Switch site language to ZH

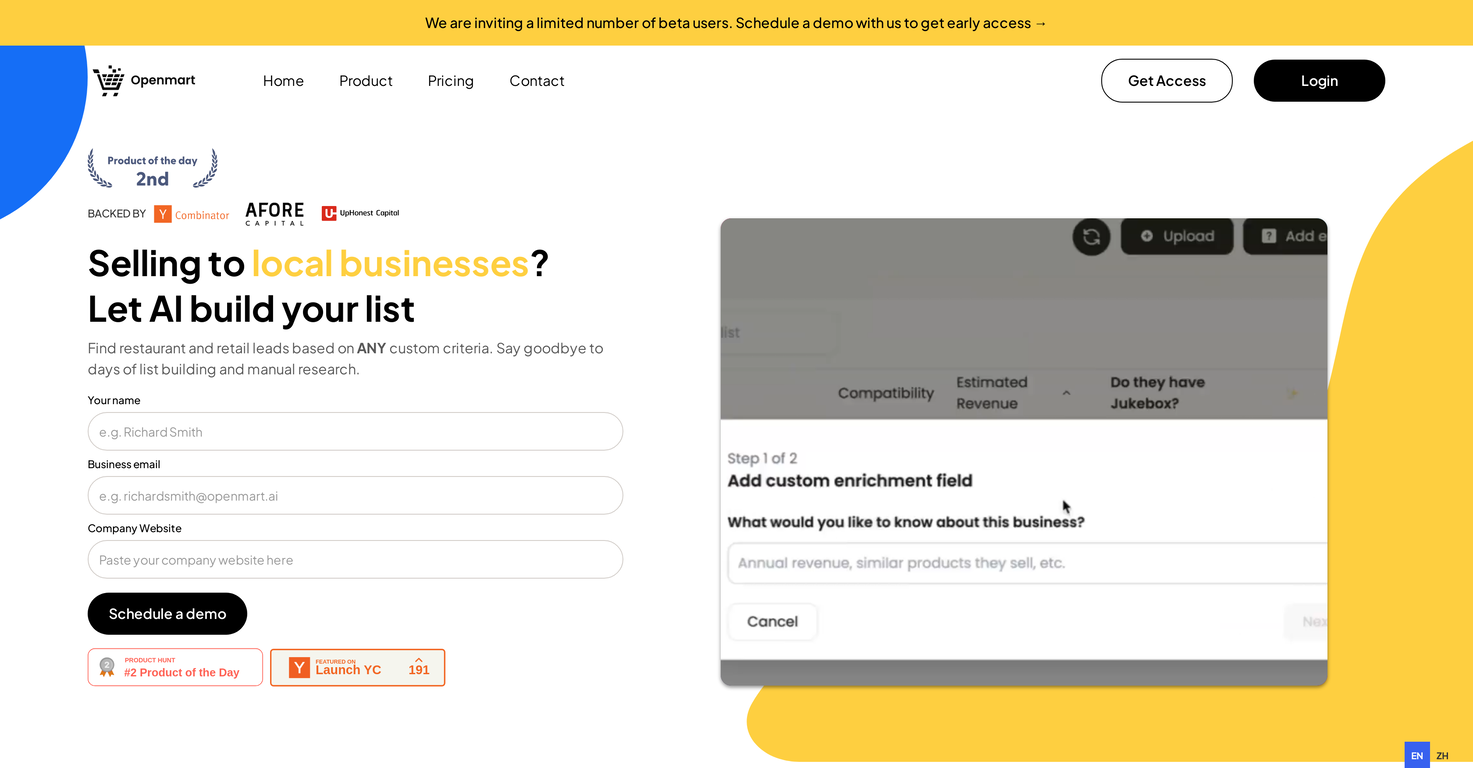1442,756
